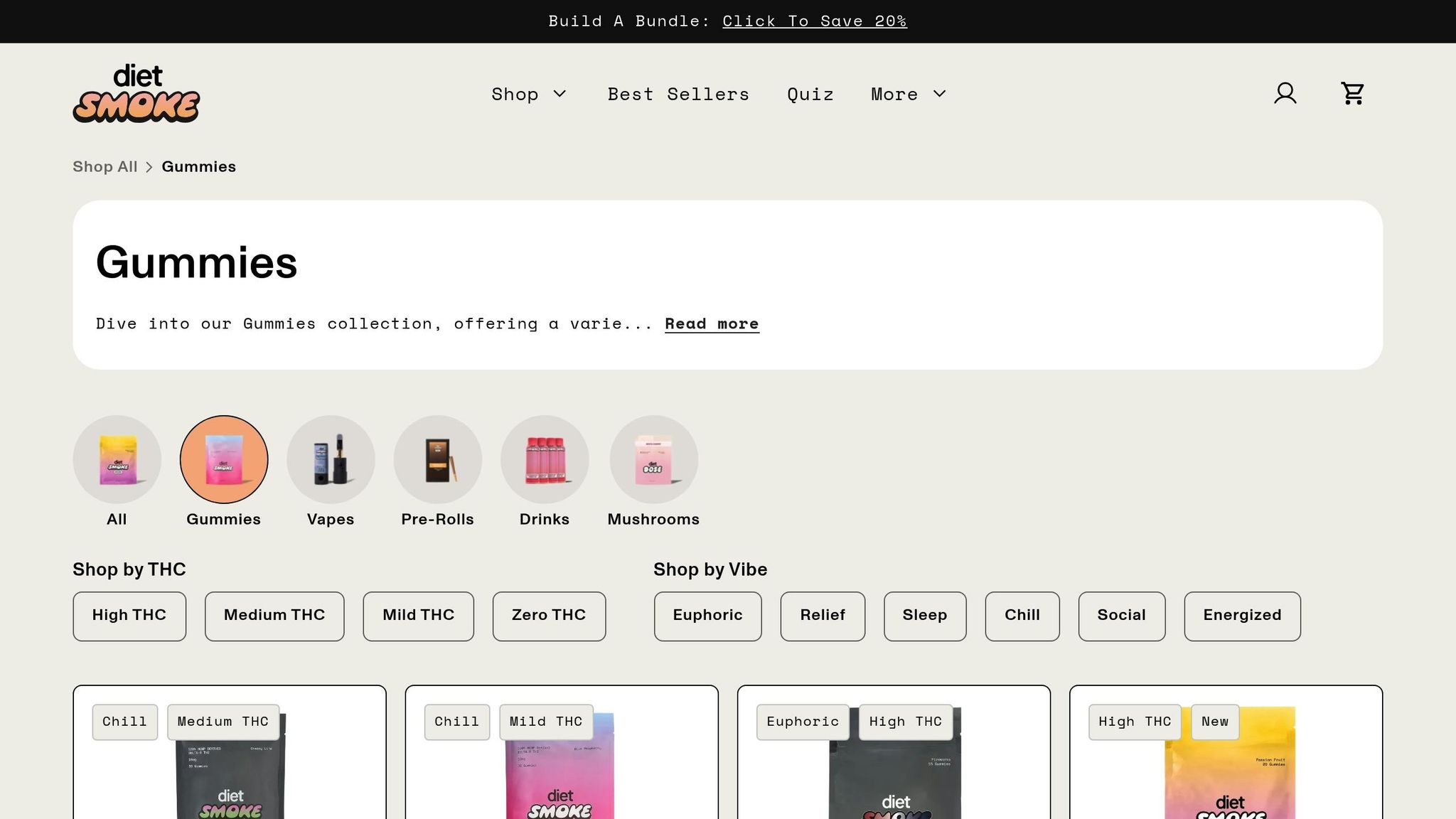Click the Chill tag on second product card
The height and width of the screenshot is (819, 1456).
click(457, 722)
